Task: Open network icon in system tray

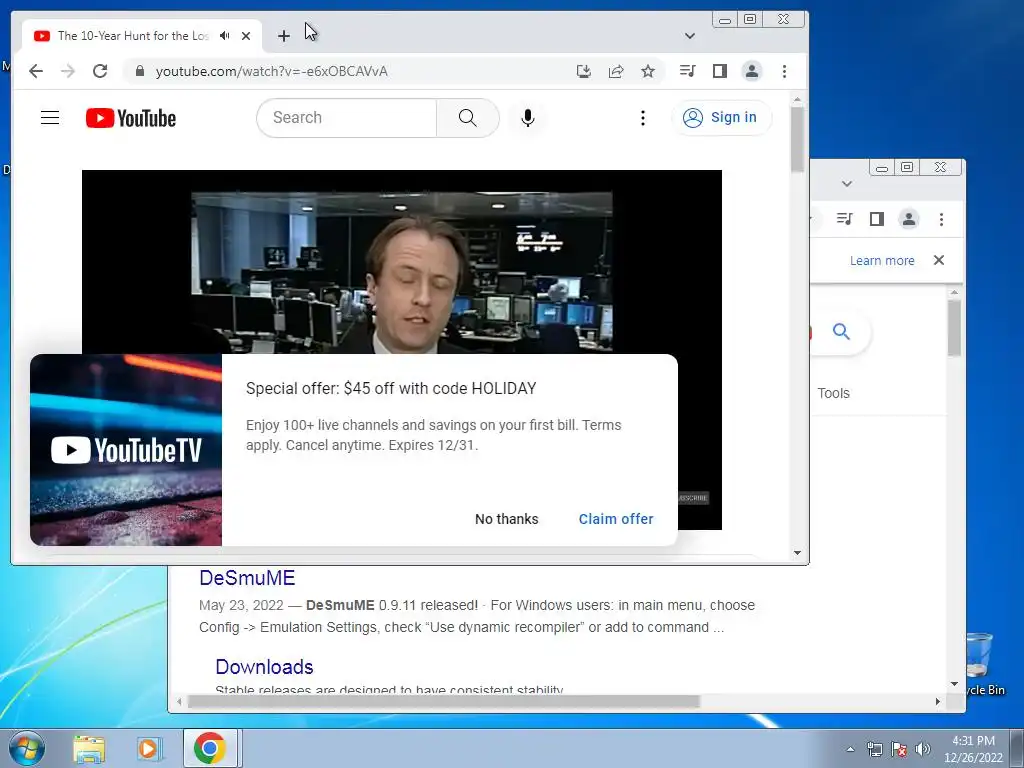Action: (874, 749)
